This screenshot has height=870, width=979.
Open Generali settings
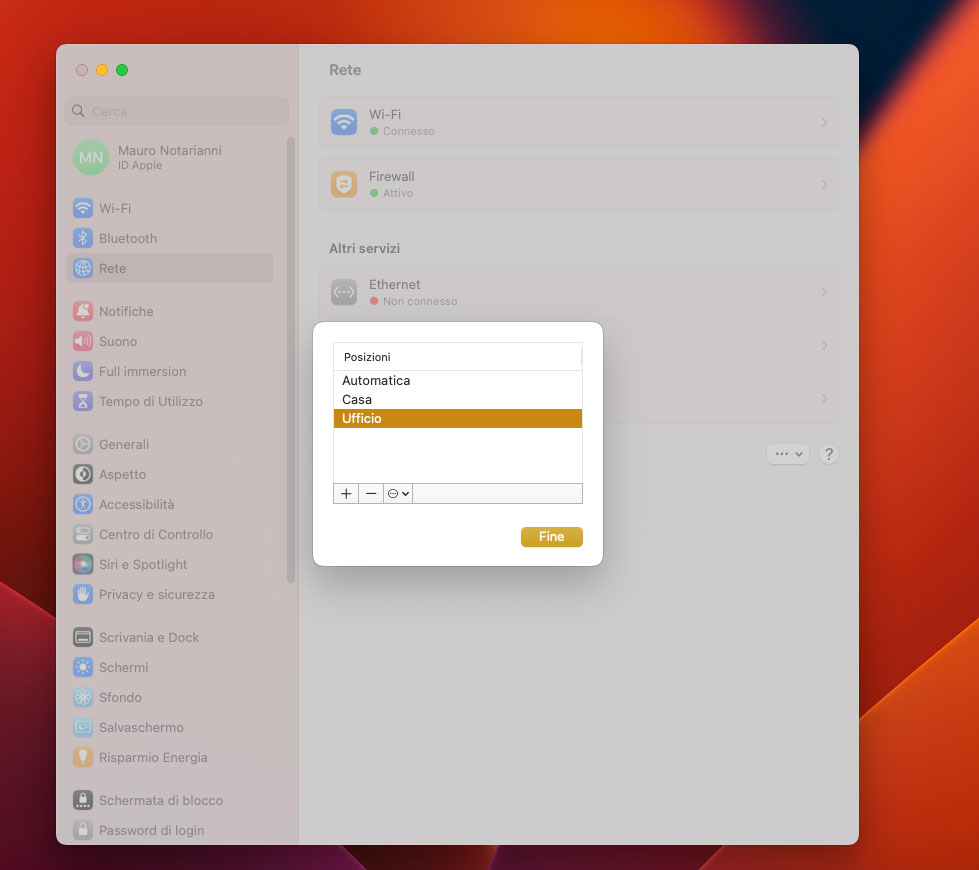(169, 444)
